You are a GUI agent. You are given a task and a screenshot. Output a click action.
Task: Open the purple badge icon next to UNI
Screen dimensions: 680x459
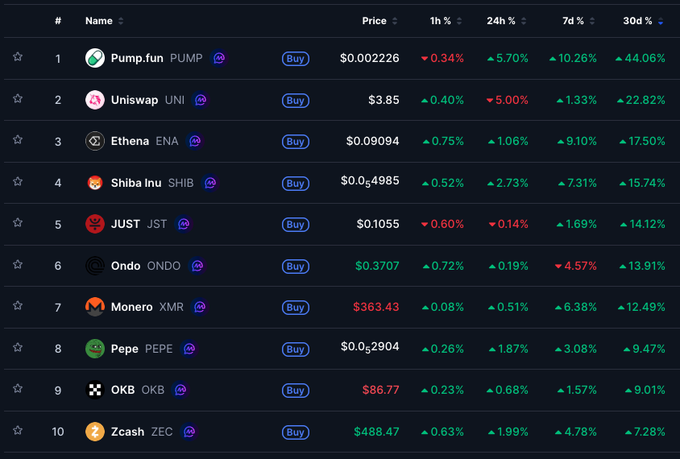click(200, 100)
